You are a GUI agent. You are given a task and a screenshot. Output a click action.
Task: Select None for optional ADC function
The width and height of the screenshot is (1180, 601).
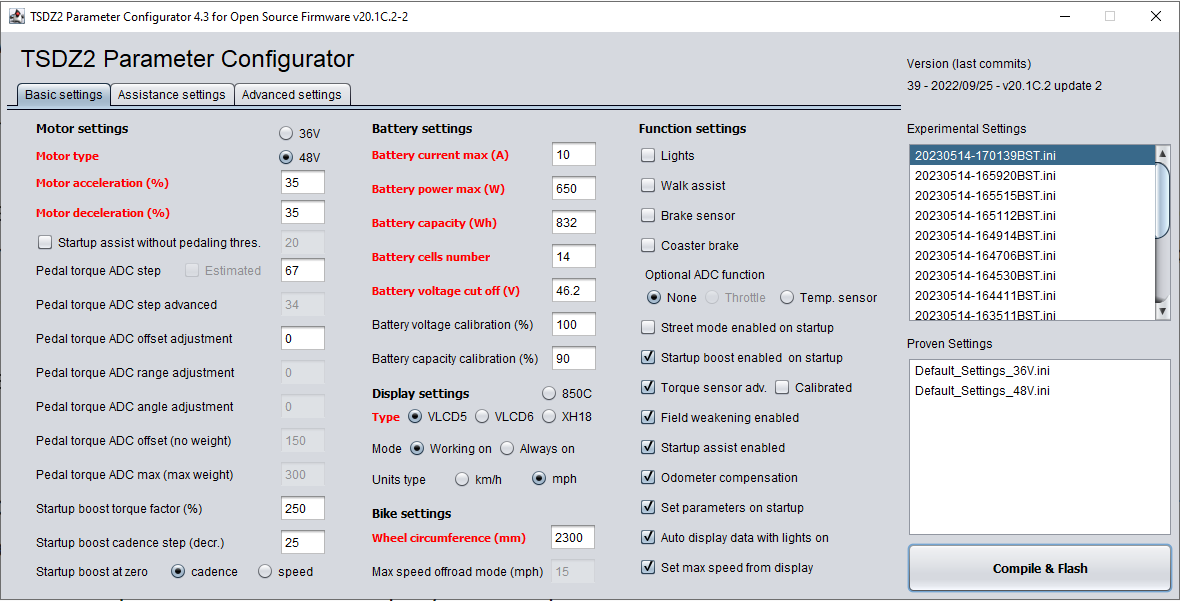(654, 298)
